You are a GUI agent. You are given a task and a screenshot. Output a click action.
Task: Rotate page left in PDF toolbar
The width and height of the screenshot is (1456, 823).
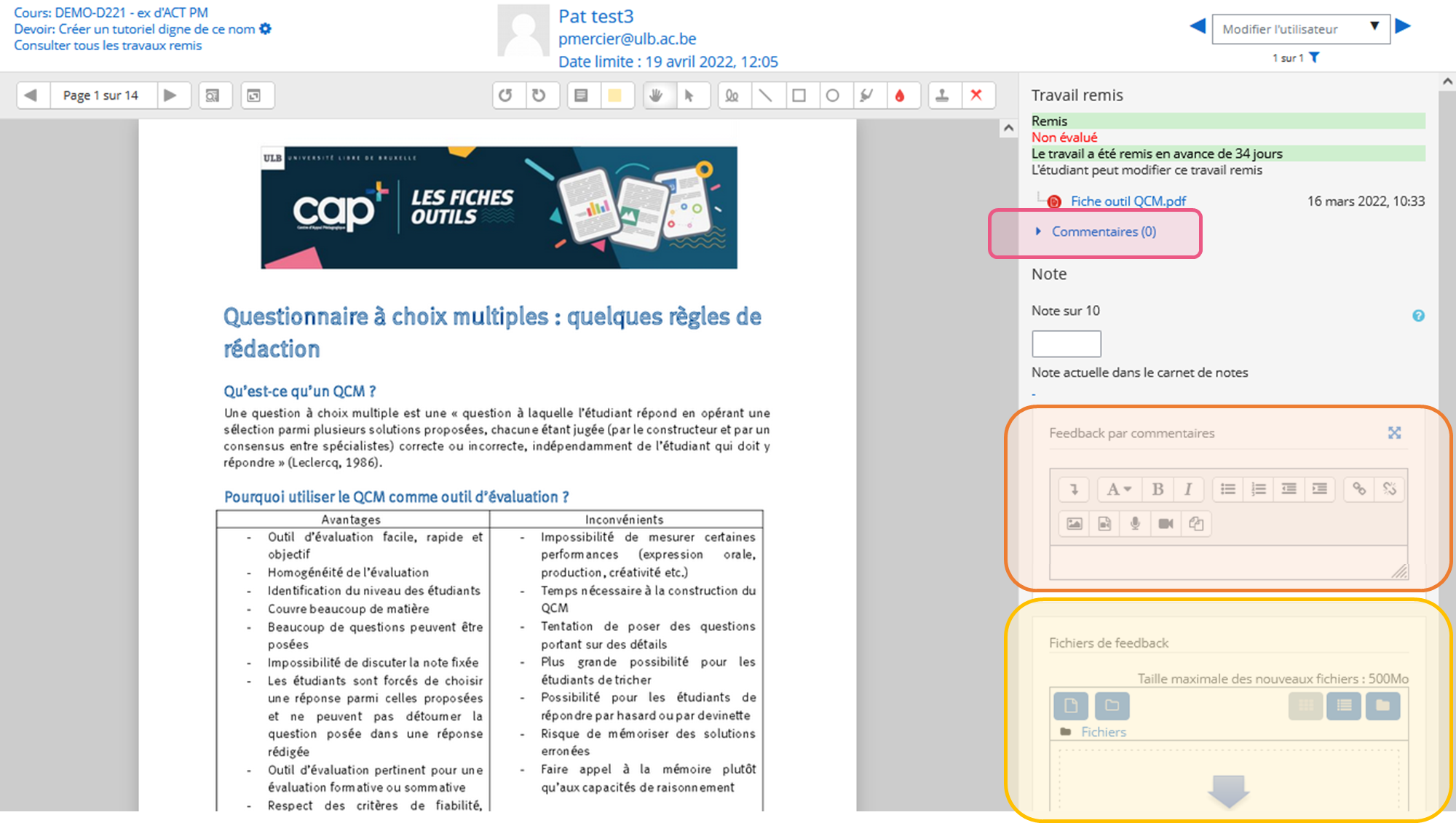[x=505, y=95]
